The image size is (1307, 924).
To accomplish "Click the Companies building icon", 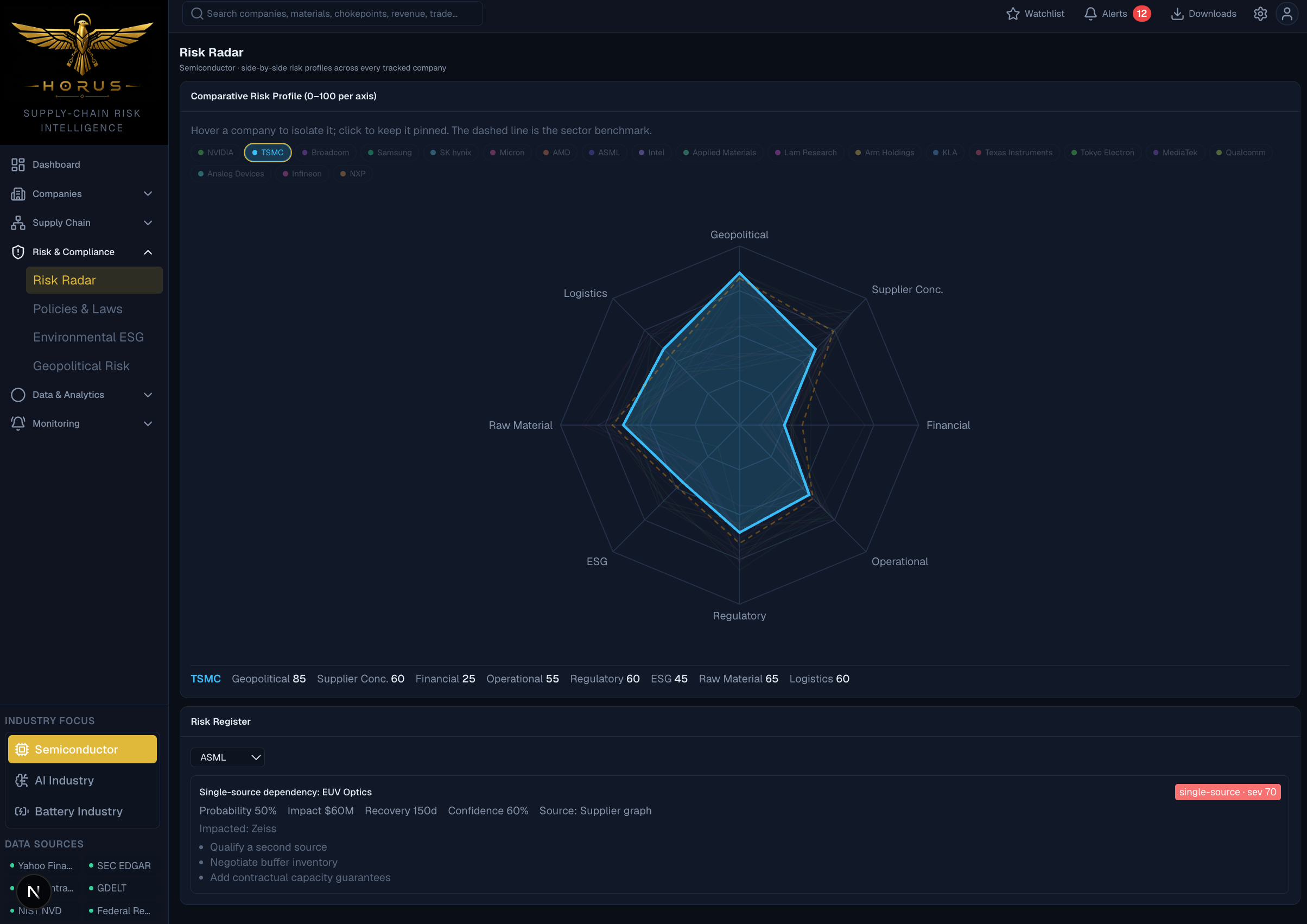I will pos(18,194).
